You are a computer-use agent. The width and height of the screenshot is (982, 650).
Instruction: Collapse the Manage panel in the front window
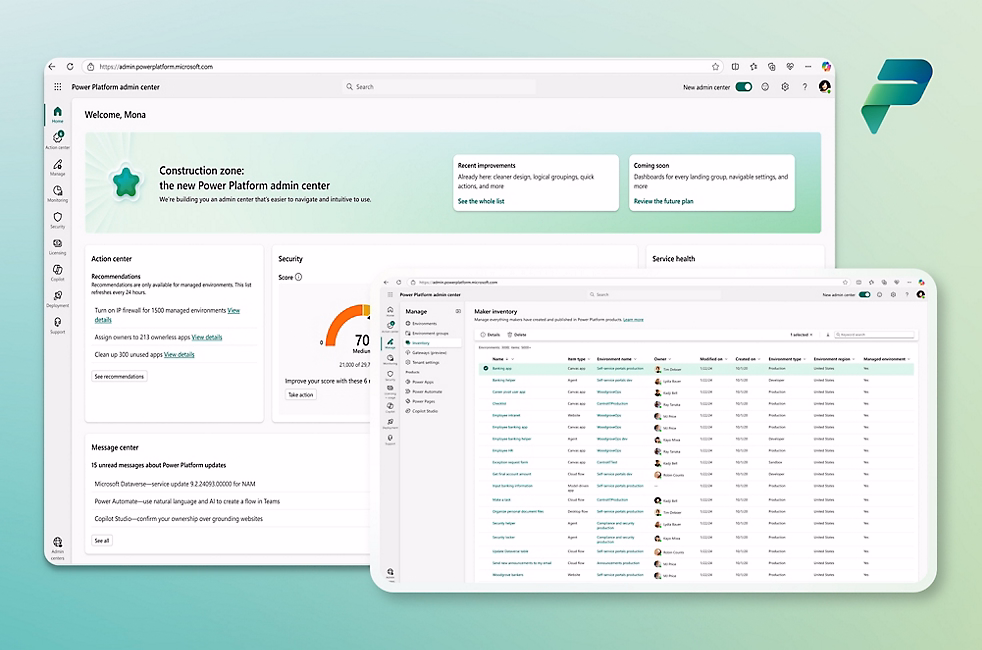pyautogui.click(x=458, y=311)
